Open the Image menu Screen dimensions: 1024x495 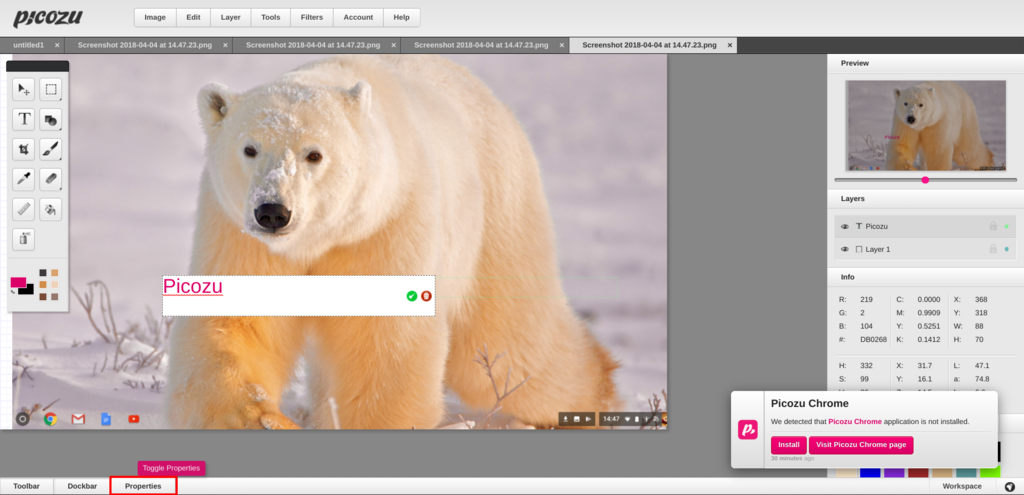point(155,18)
